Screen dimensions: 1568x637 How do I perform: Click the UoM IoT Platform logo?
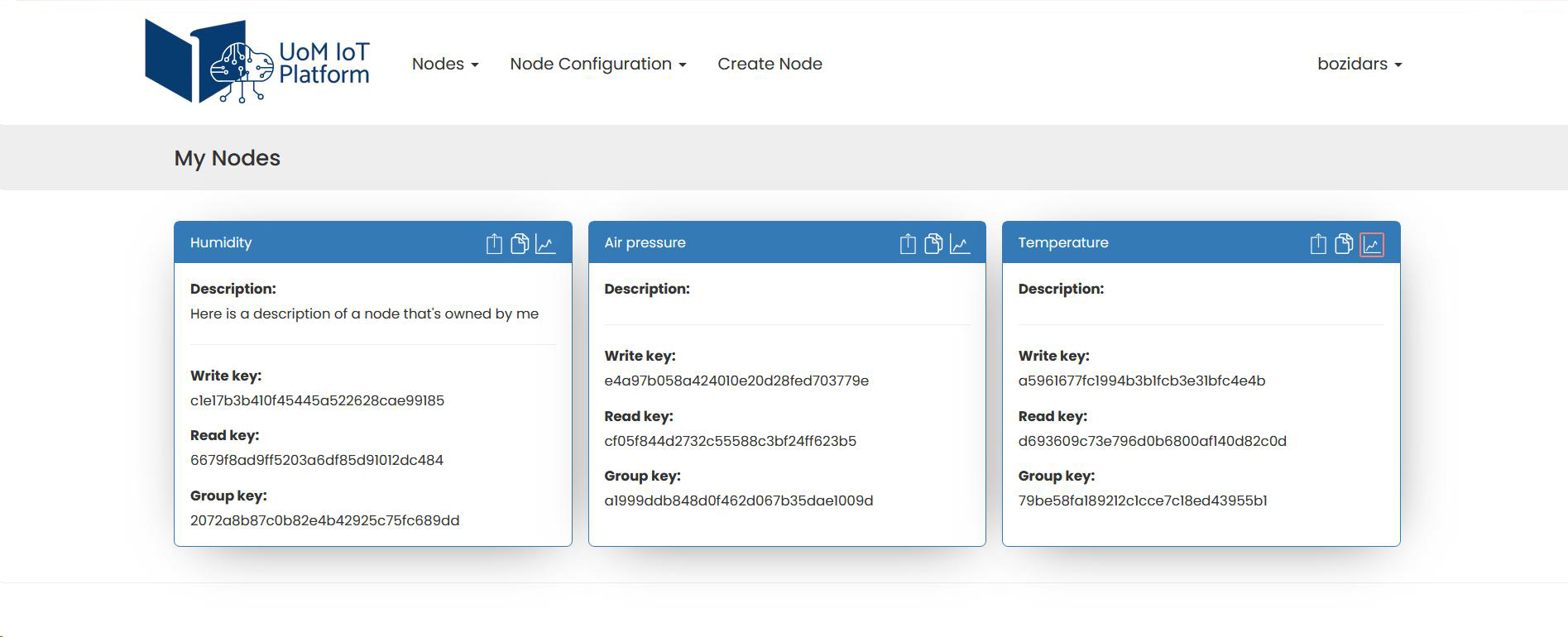click(x=257, y=62)
